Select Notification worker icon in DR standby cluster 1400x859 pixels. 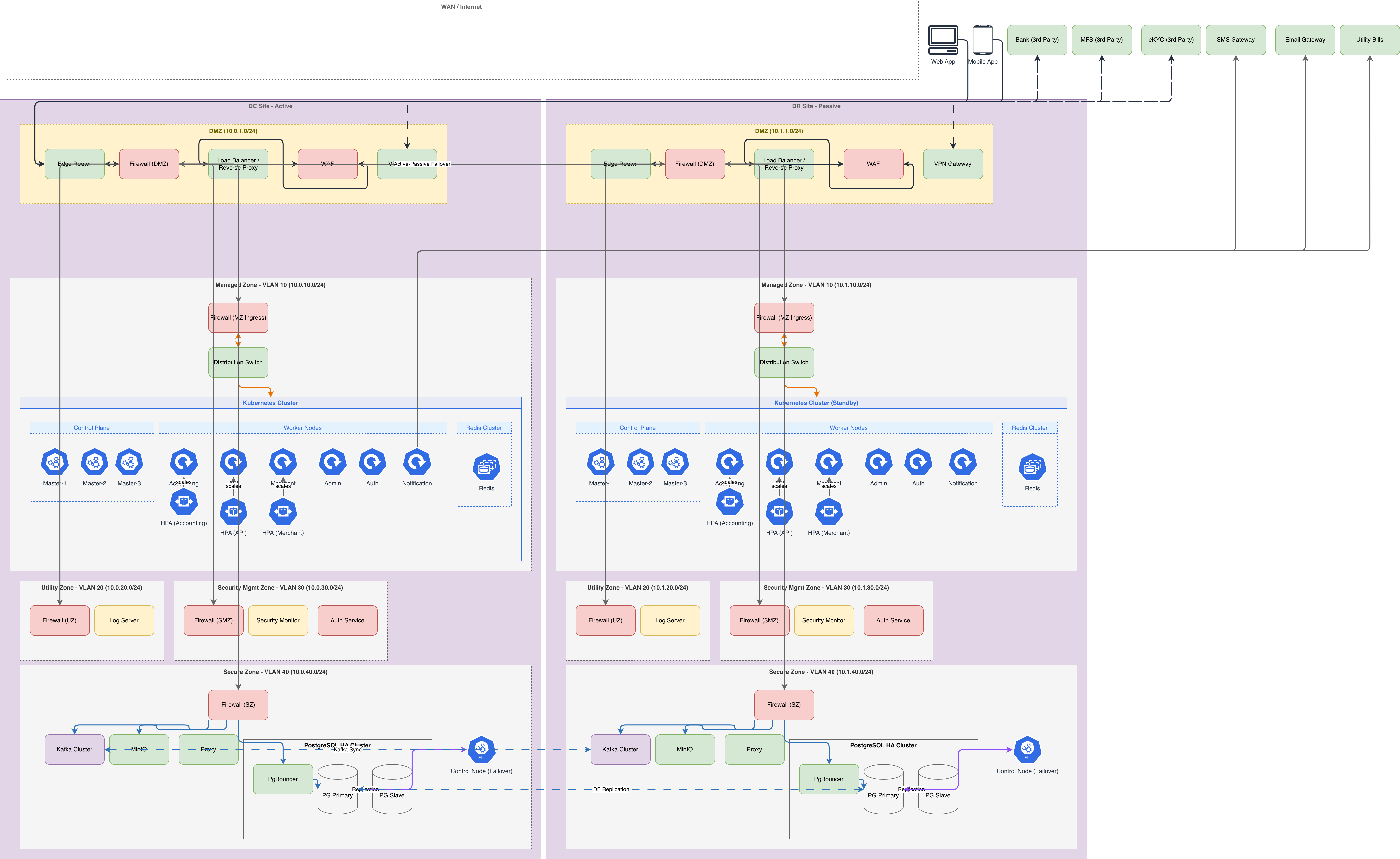(963, 463)
